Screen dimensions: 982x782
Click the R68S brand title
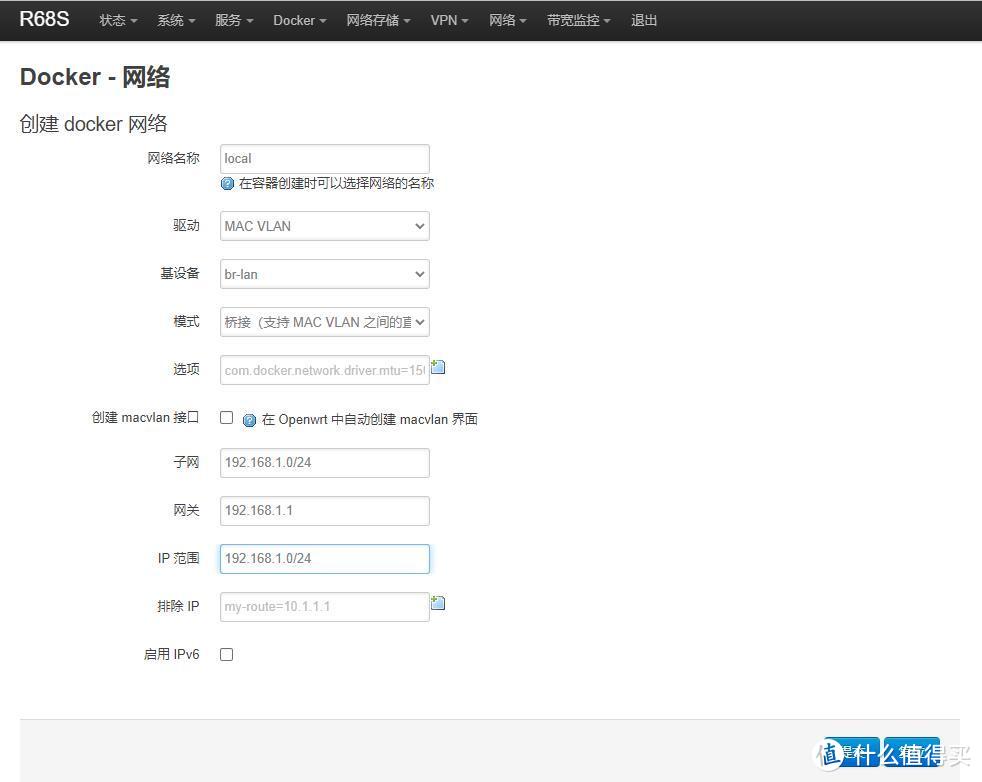[x=44, y=19]
